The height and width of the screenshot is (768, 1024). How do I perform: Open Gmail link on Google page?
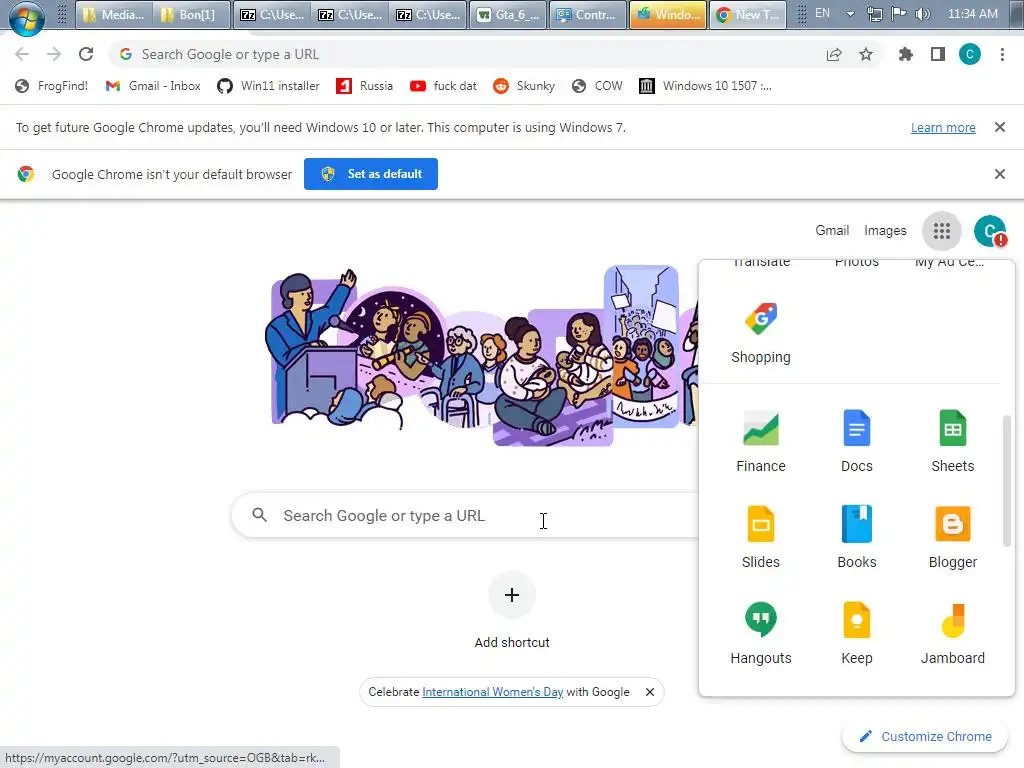point(832,231)
